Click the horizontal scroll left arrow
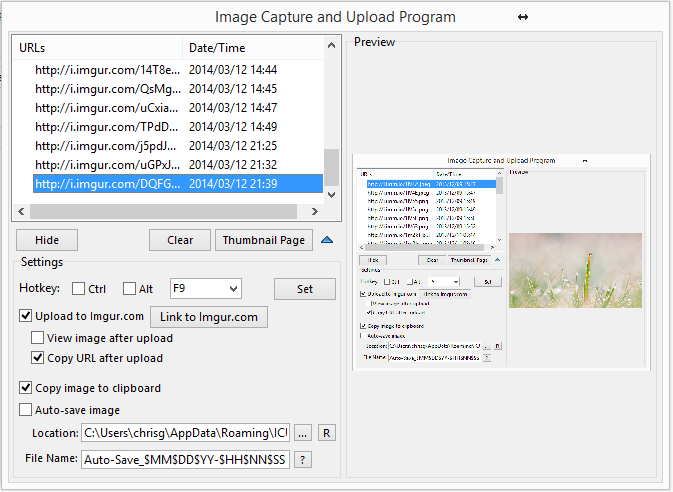The image size is (673, 492). coord(21,211)
